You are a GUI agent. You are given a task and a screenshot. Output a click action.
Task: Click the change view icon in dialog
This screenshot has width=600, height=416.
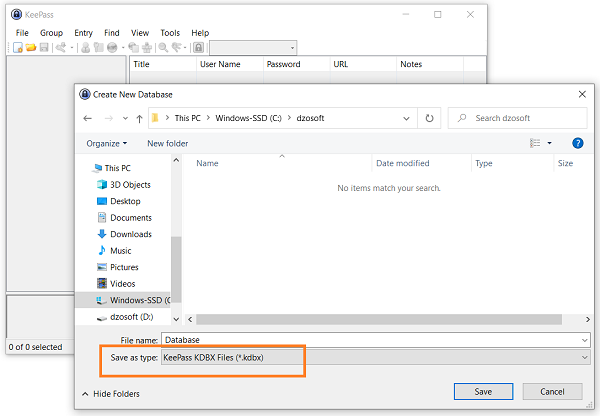(535, 143)
